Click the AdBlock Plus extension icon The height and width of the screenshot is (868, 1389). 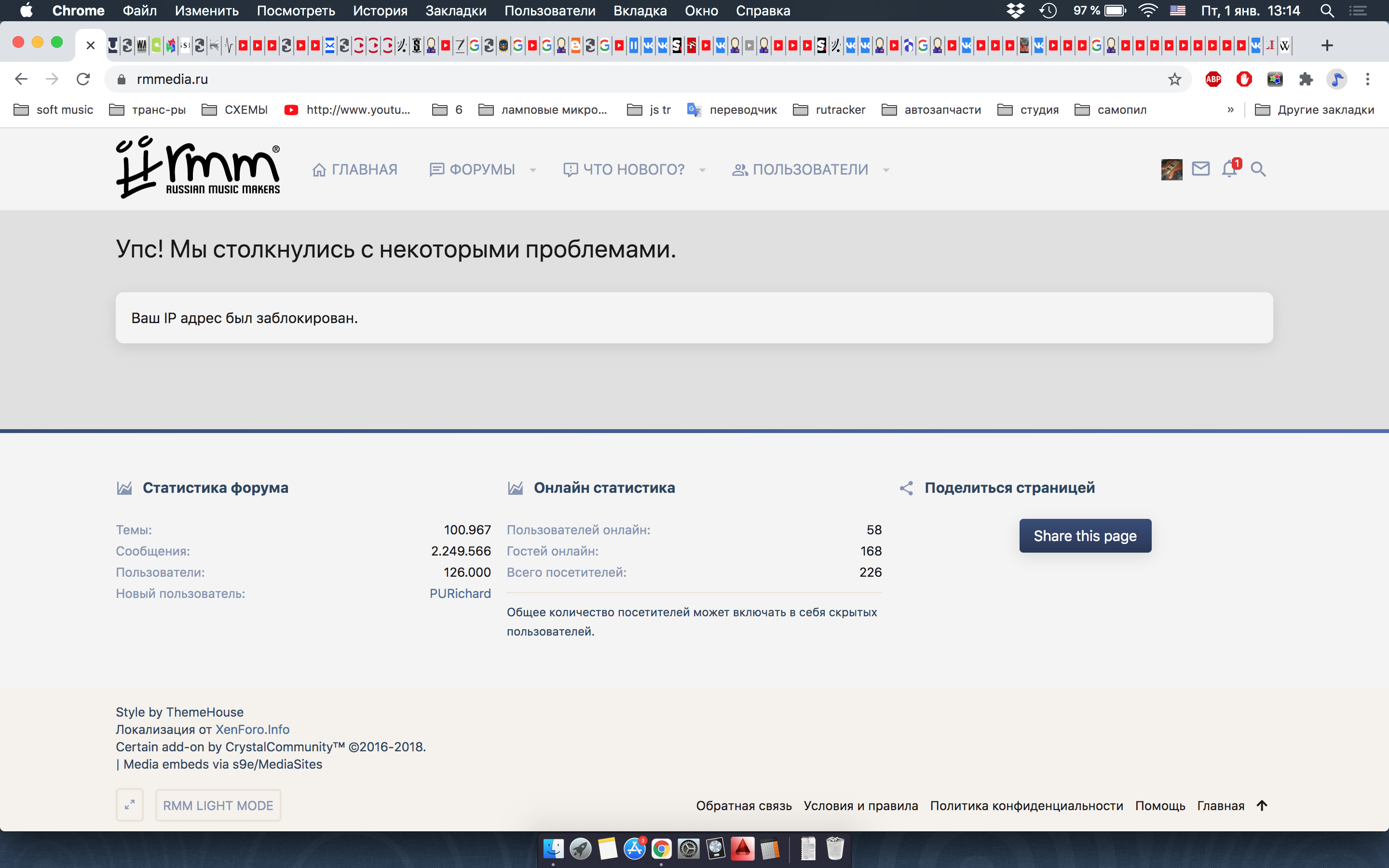(x=1213, y=79)
